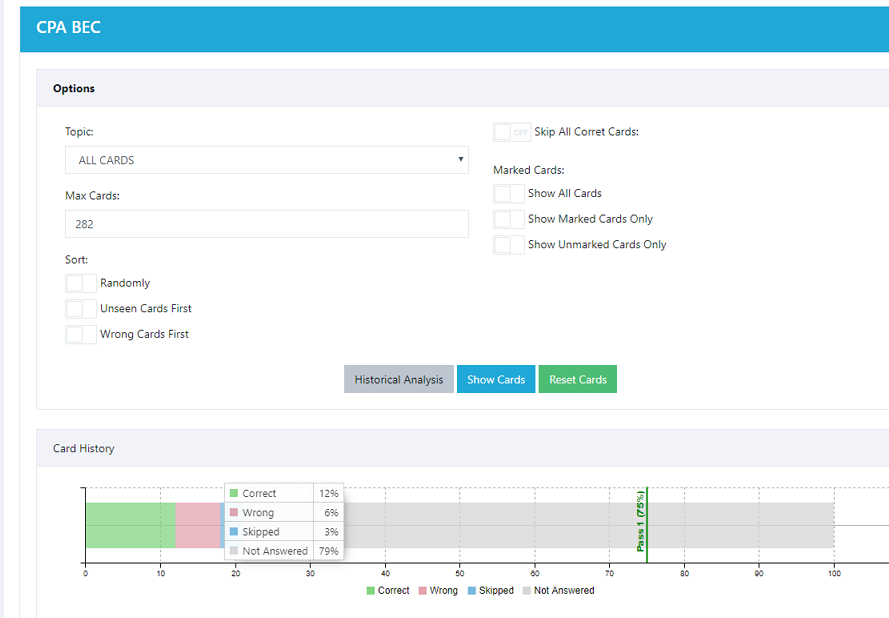The height and width of the screenshot is (618, 889).
Task: Click the Max Cards label
Action: tap(92, 196)
